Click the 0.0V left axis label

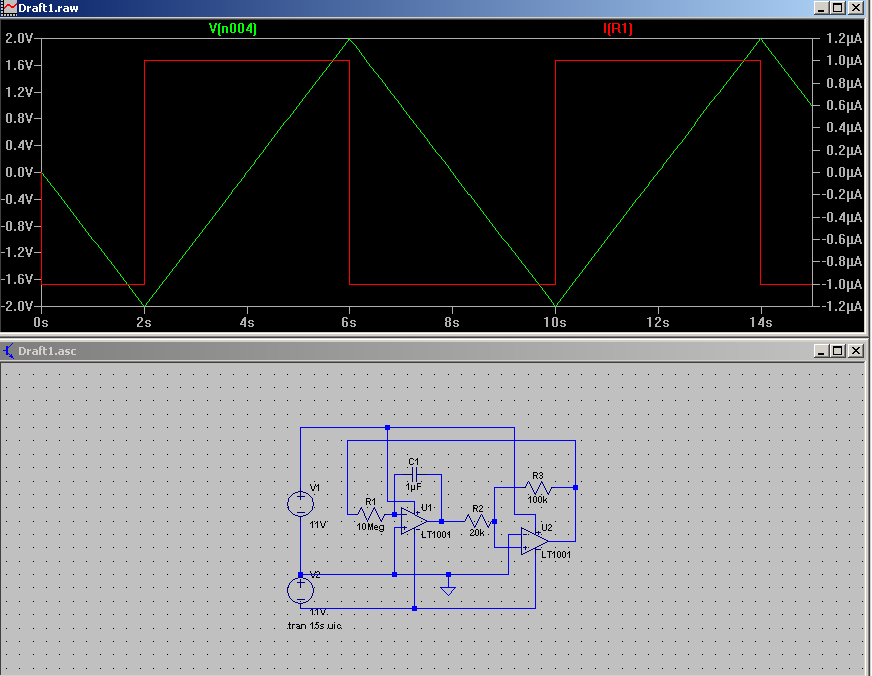click(20, 172)
